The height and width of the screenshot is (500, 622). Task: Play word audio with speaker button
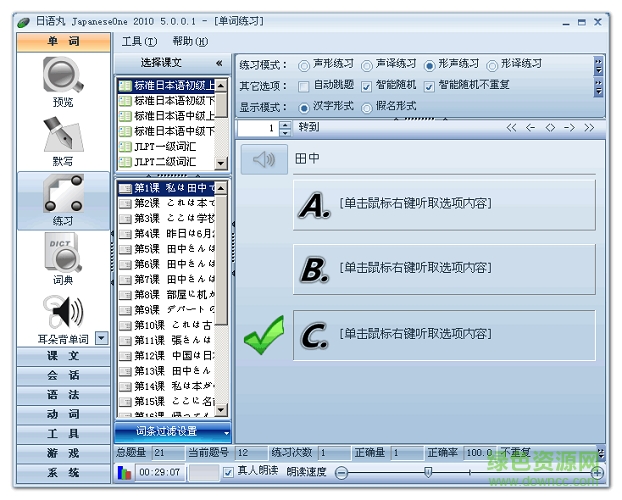(x=264, y=160)
